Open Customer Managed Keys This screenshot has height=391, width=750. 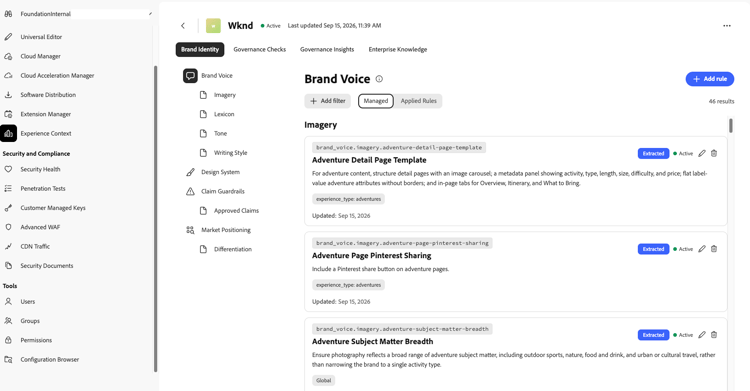tap(53, 208)
